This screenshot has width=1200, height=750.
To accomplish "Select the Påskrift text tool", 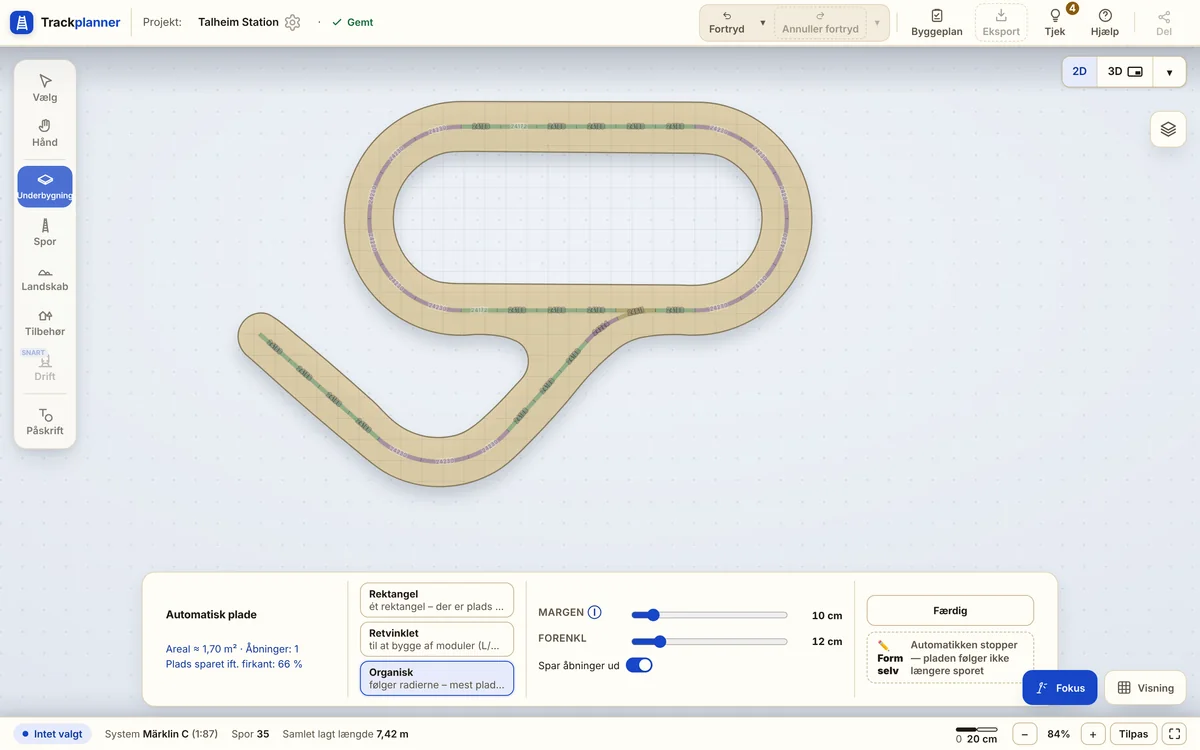I will [x=45, y=421].
